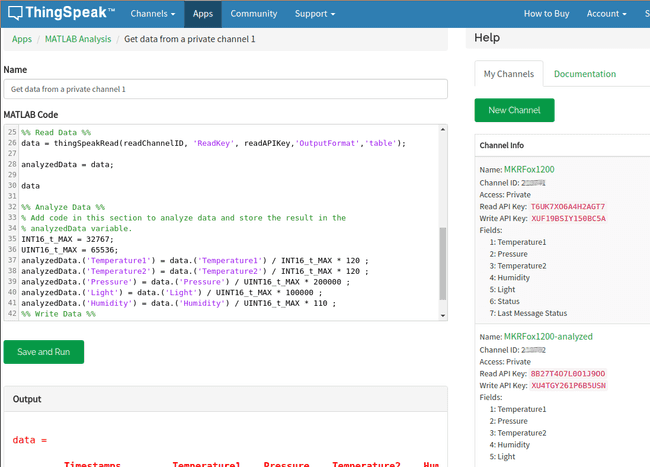
Task: Open the Channels dropdown menu
Action: click(153, 14)
